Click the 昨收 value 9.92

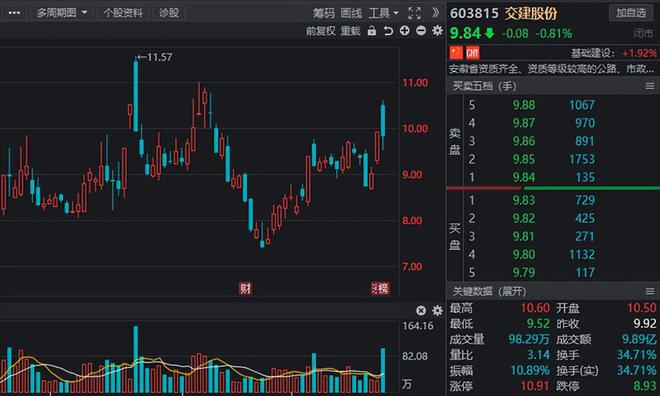click(644, 324)
